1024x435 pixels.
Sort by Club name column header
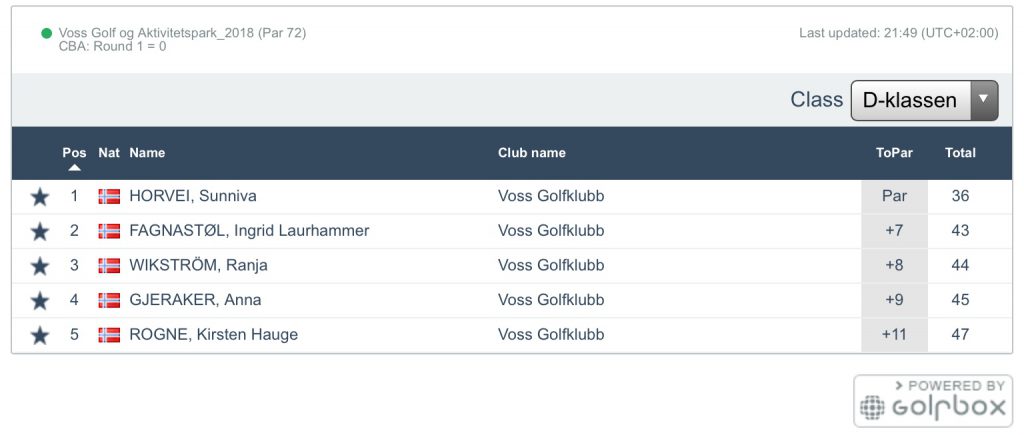click(531, 153)
